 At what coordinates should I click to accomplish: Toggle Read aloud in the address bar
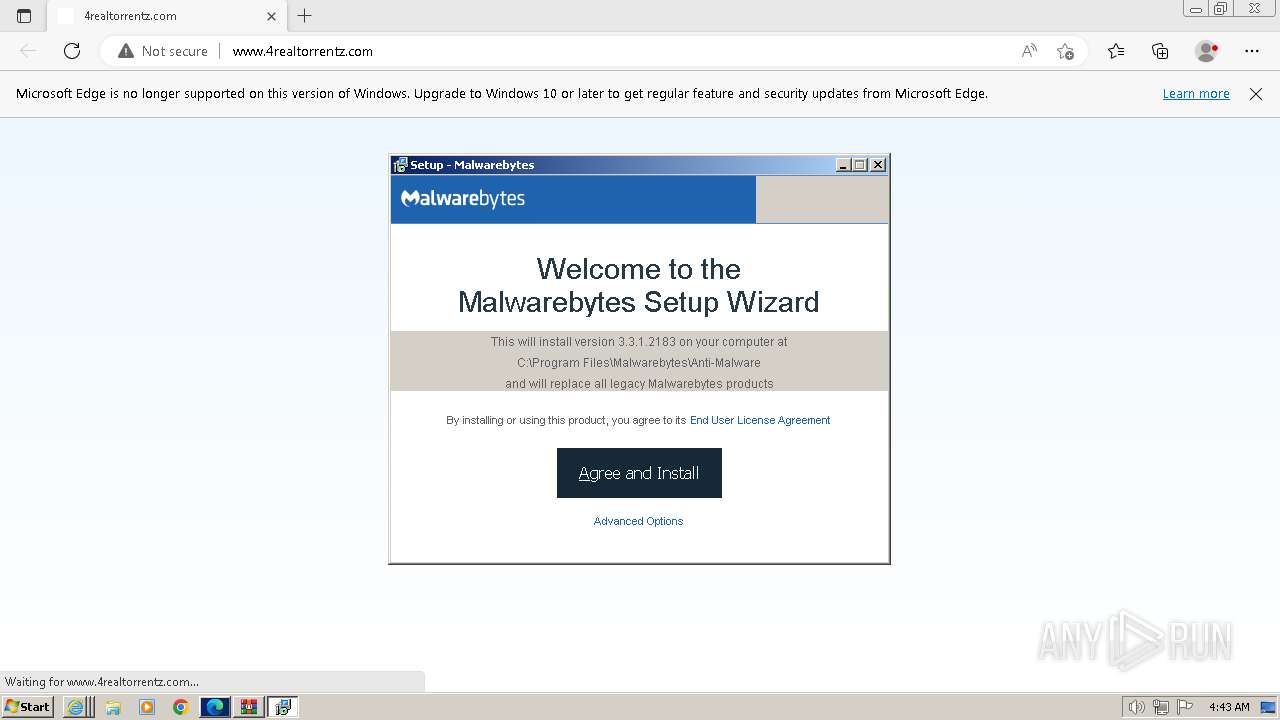(x=1029, y=51)
